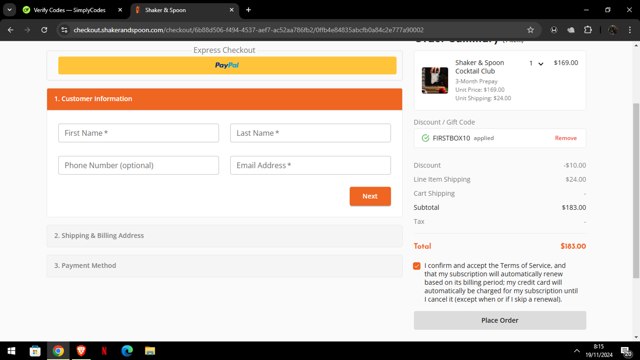This screenshot has height=360, width=640.
Task: Click the browser forward arrow
Action: click(x=27, y=30)
